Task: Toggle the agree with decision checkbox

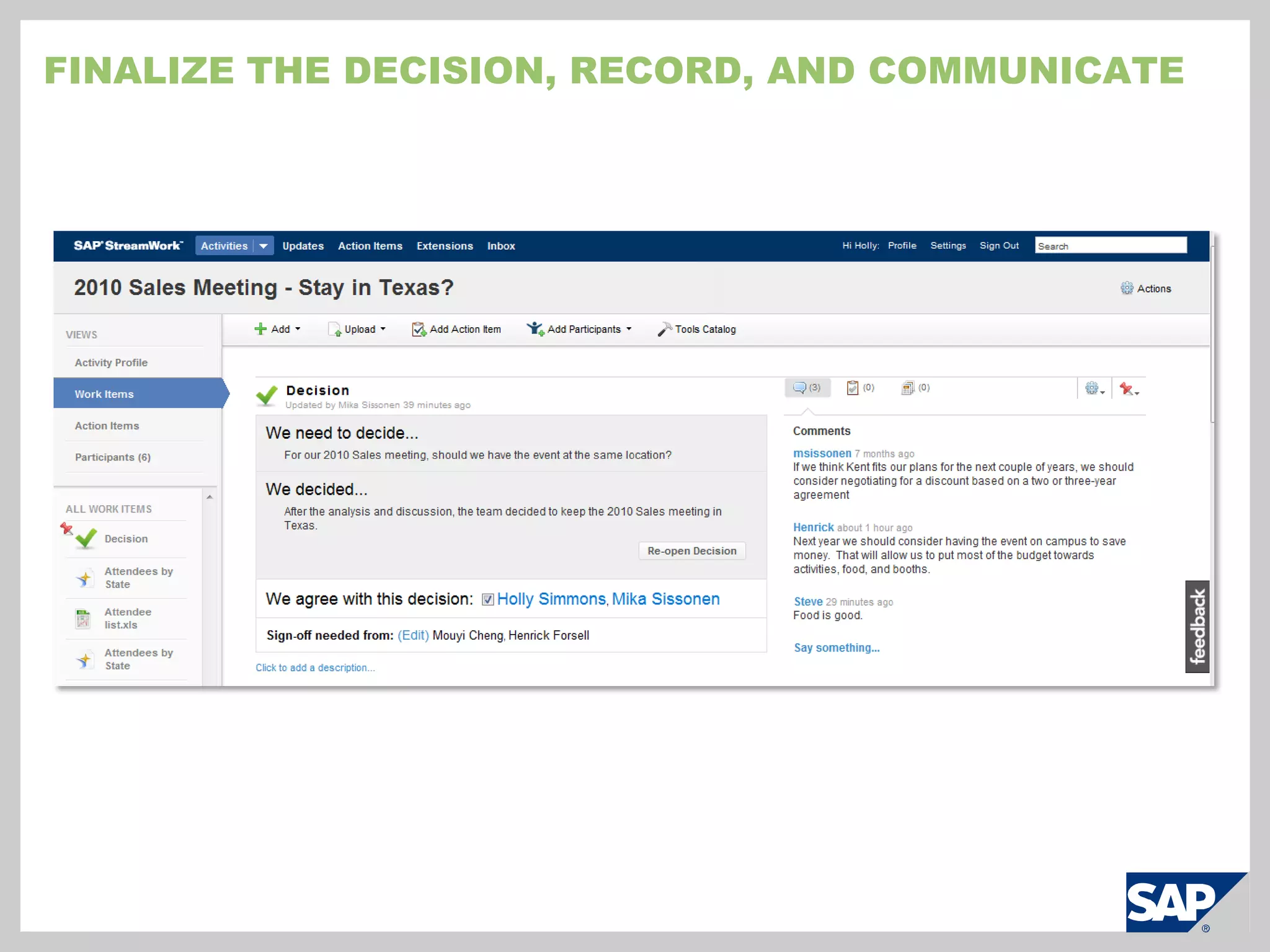Action: (x=488, y=599)
